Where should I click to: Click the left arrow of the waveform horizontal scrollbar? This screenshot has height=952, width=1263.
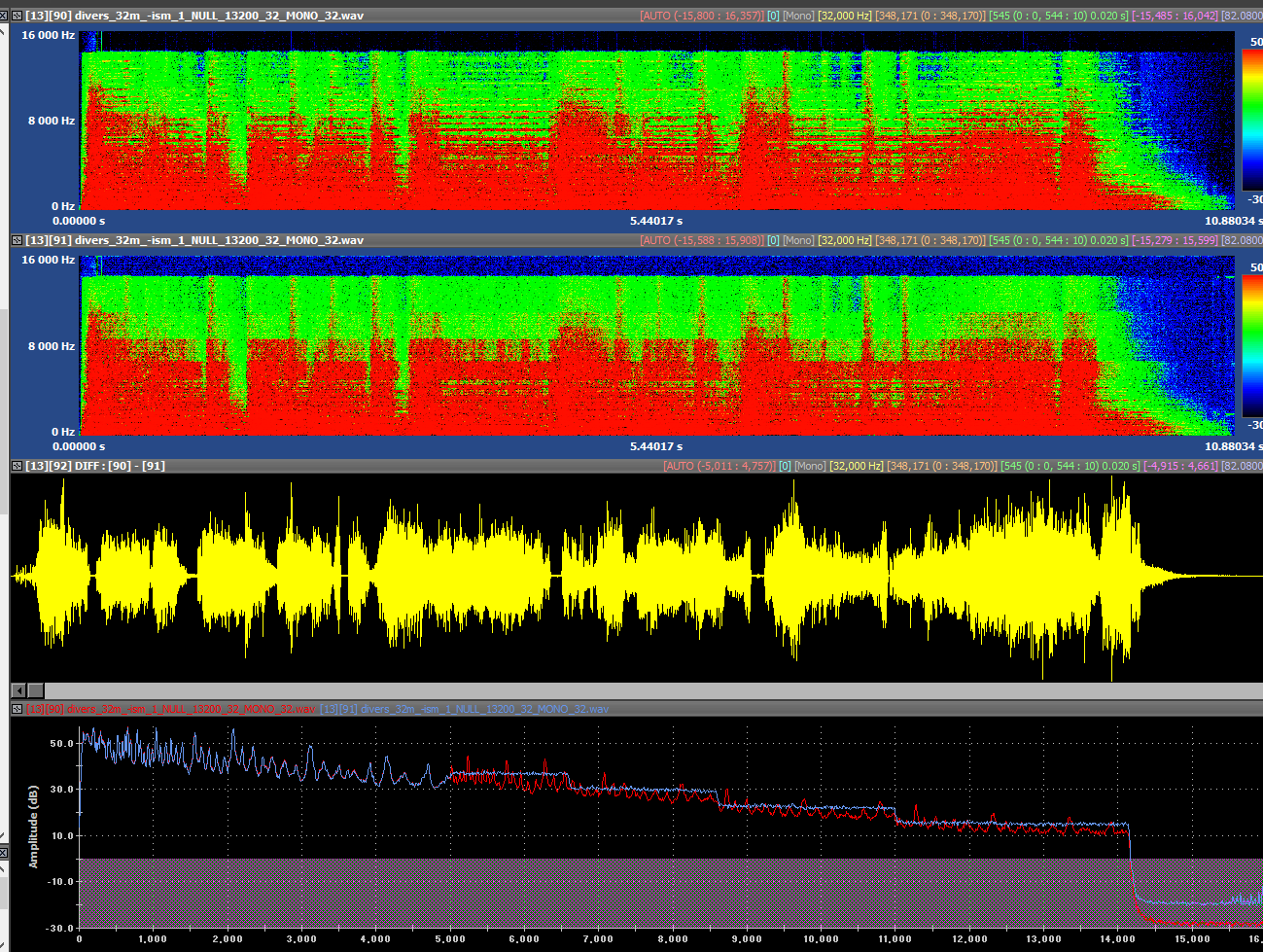click(x=18, y=690)
